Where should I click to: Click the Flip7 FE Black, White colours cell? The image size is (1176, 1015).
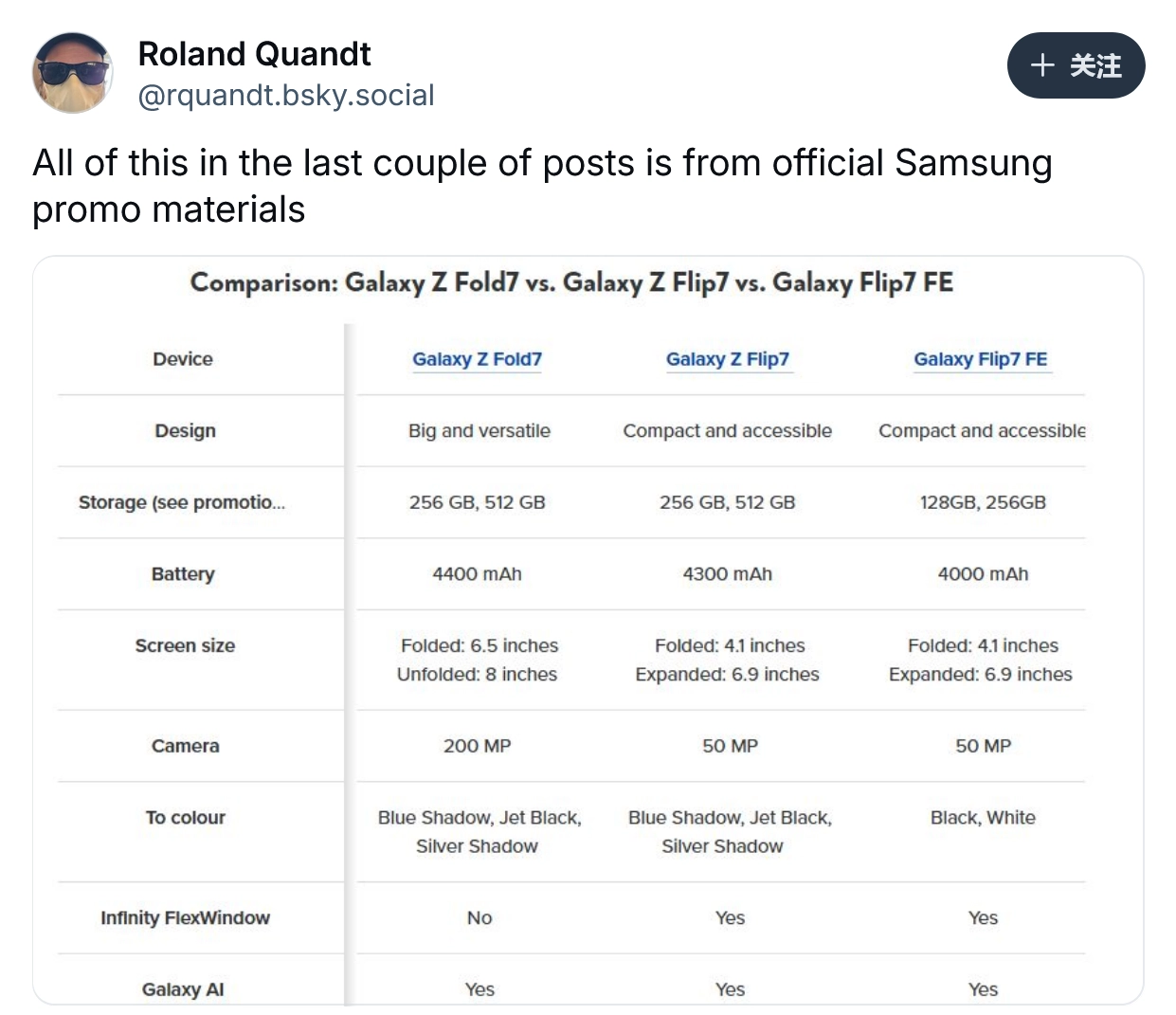[983, 818]
